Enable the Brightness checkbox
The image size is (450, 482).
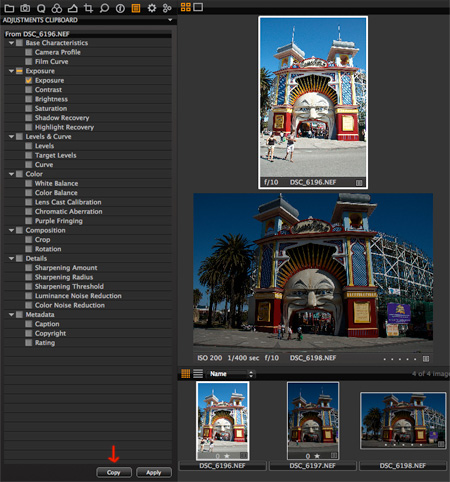click(29, 99)
